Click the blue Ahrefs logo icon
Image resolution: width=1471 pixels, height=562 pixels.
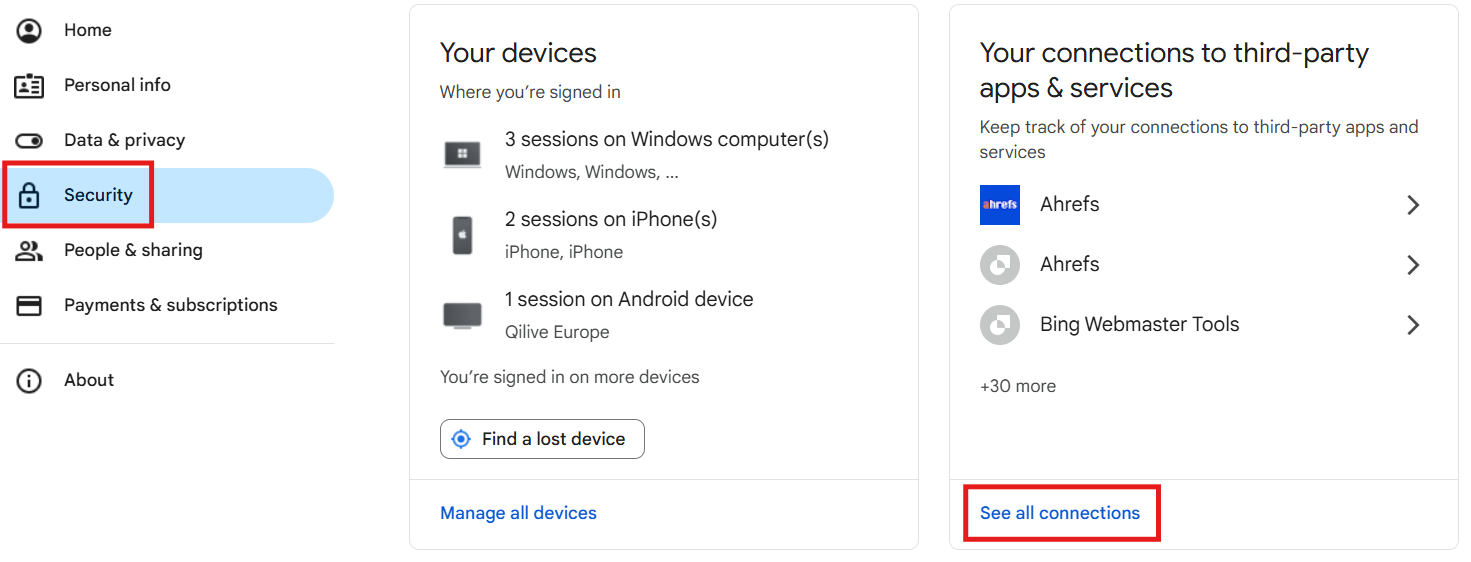1000,204
